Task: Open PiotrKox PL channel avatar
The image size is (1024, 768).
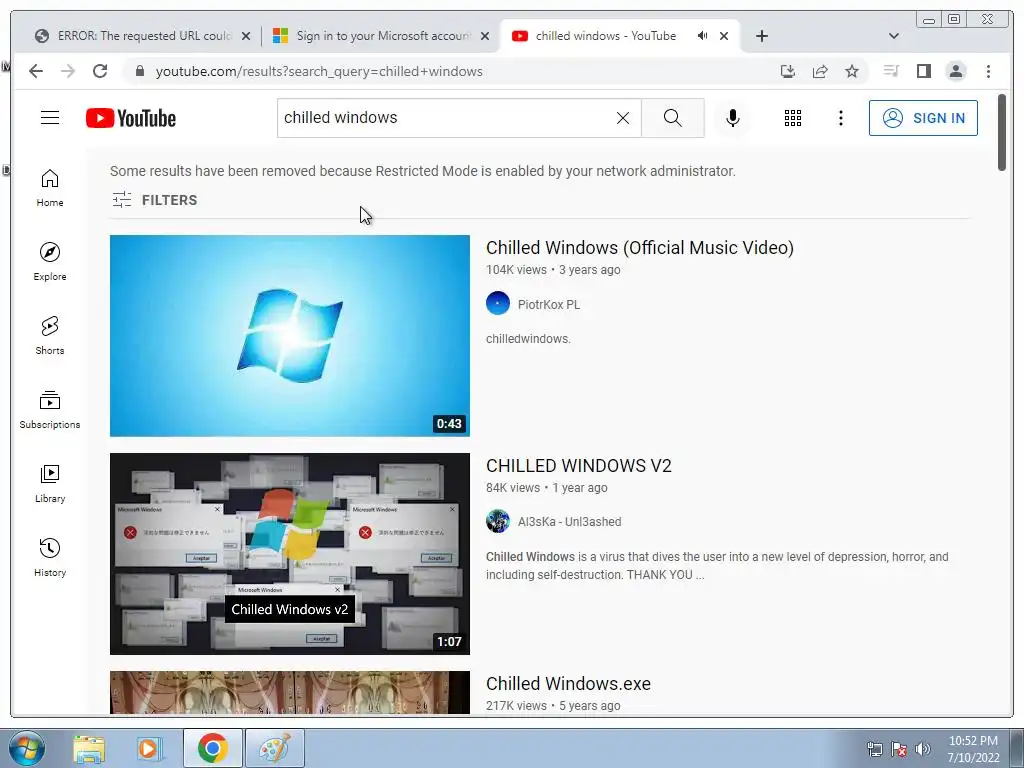Action: [x=498, y=304]
